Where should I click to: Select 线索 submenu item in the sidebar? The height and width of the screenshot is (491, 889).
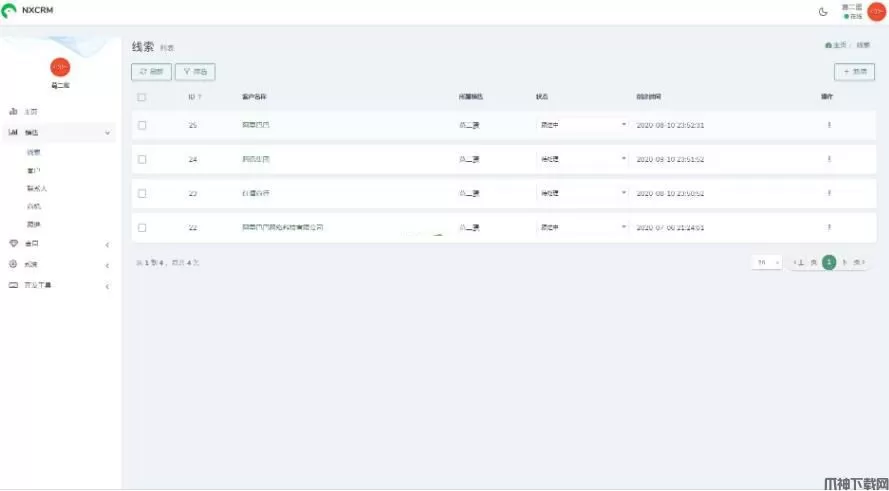pyautogui.click(x=34, y=152)
